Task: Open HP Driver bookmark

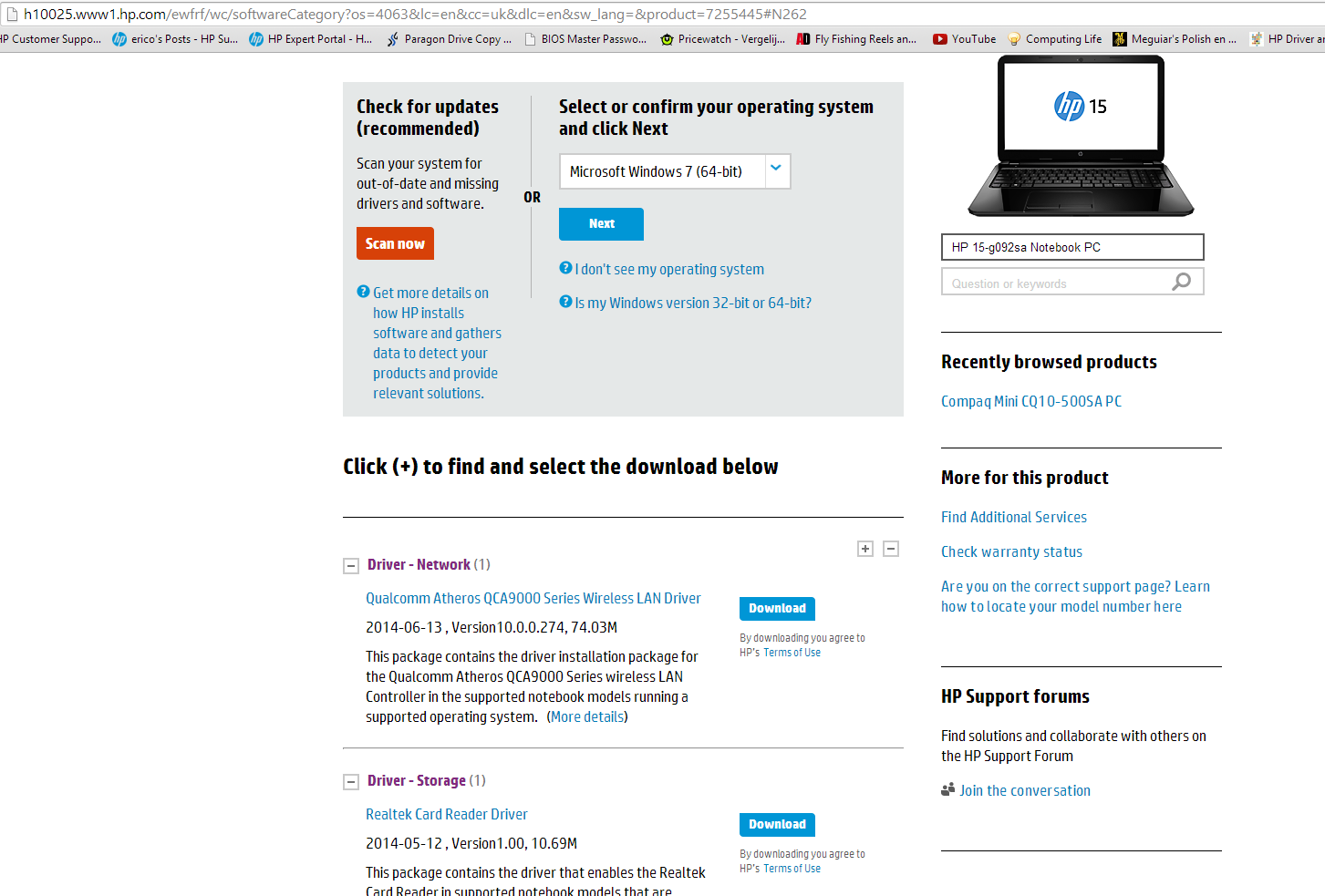Action: pos(1288,39)
